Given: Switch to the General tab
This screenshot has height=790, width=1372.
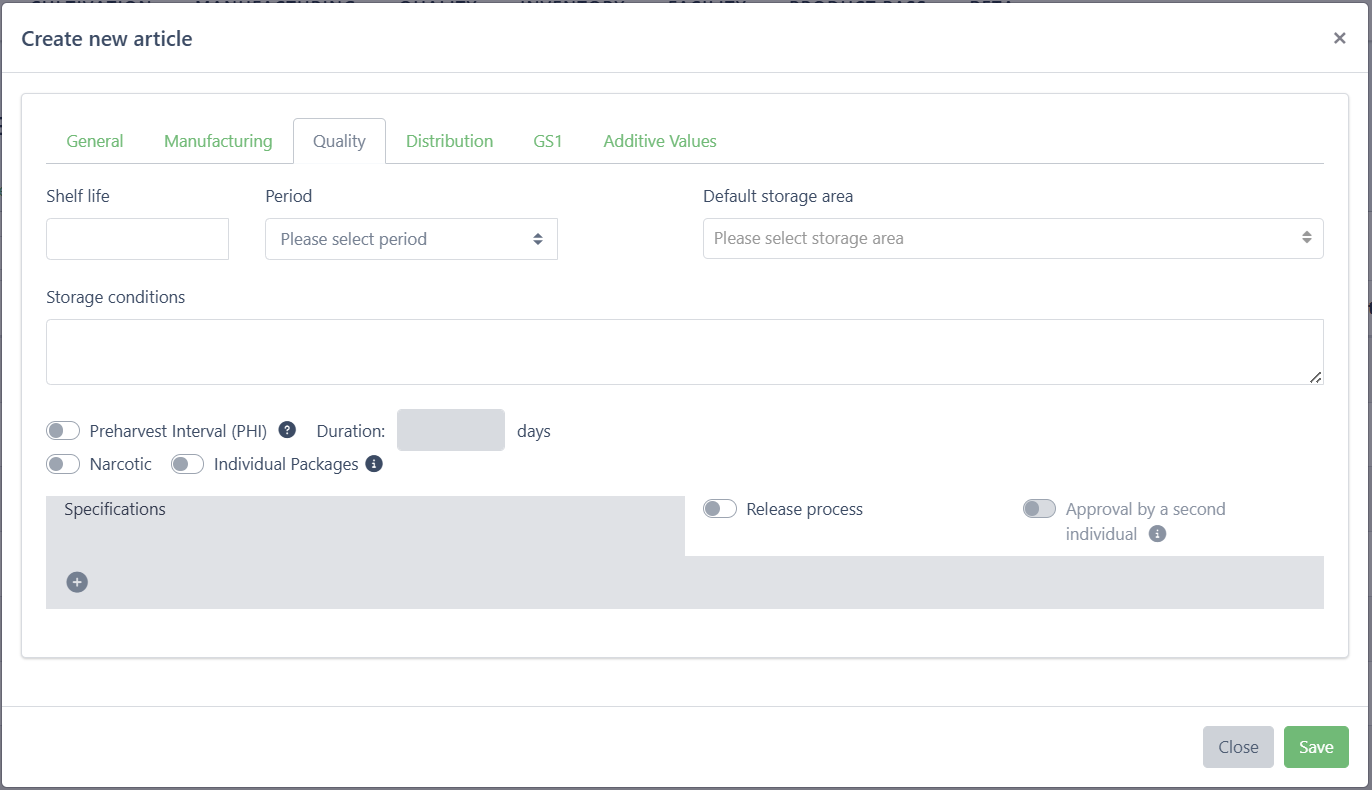Looking at the screenshot, I should 95,141.
